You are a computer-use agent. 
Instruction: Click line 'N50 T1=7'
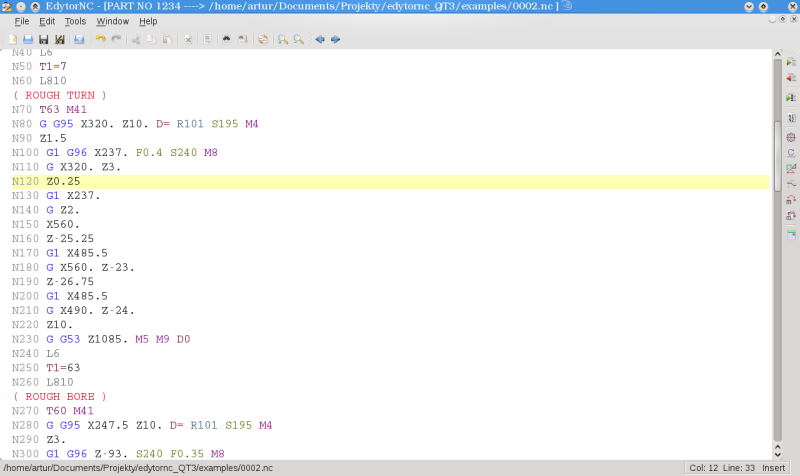point(39,66)
